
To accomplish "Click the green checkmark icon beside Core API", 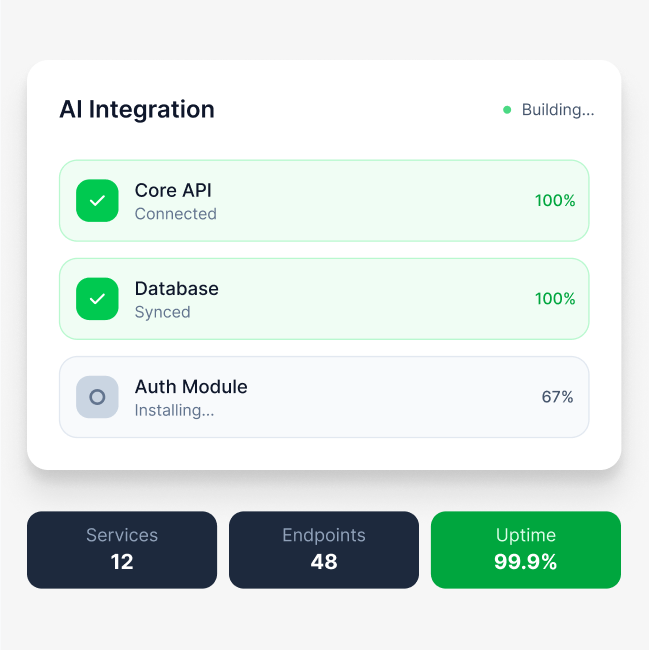I will pos(97,201).
